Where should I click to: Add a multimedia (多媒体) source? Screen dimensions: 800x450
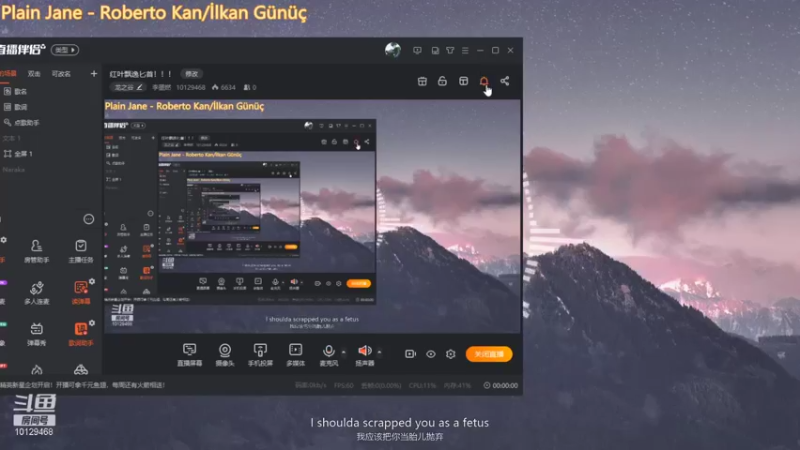pos(295,355)
